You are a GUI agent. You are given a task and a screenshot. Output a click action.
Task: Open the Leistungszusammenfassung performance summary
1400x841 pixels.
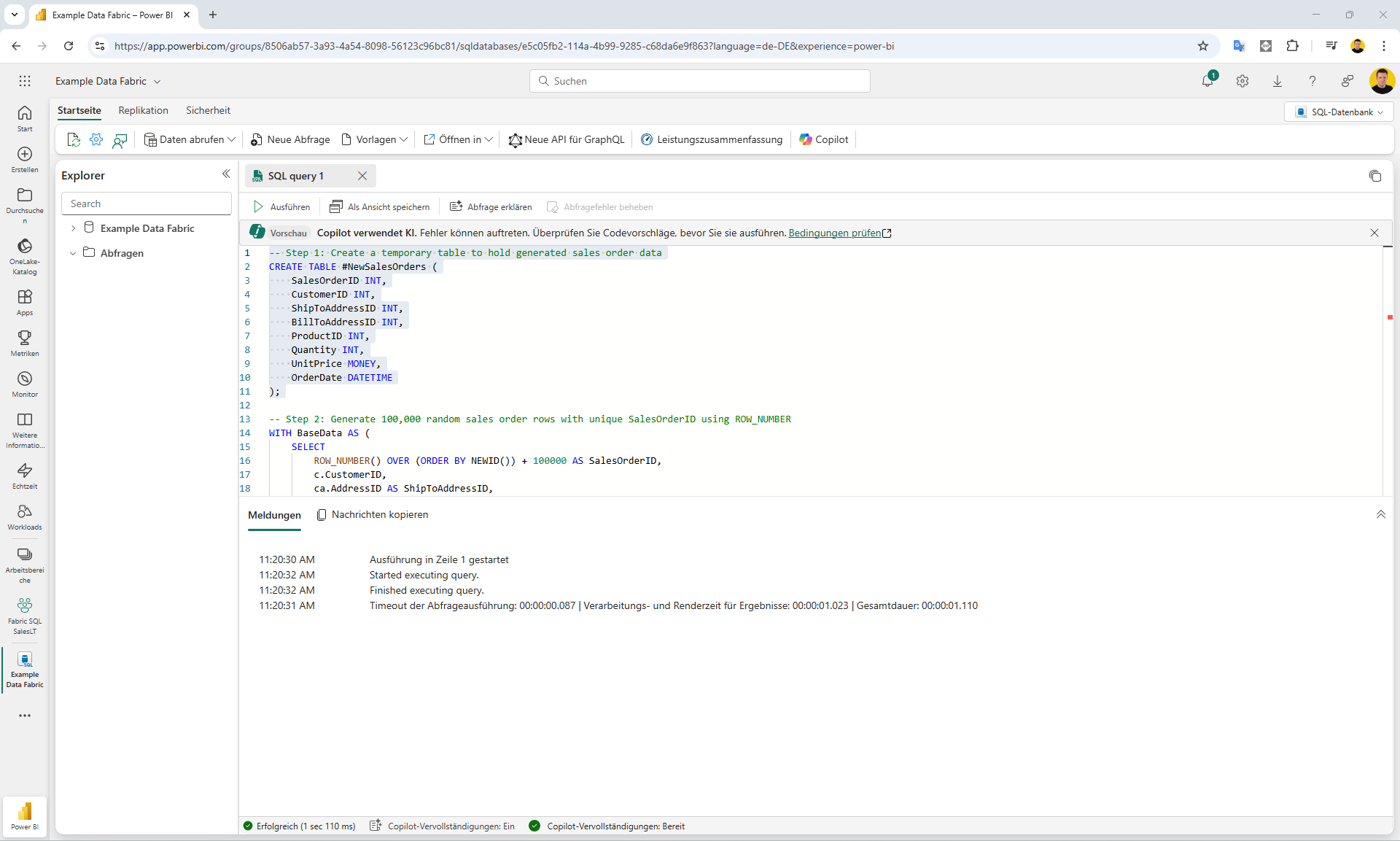[x=712, y=139]
